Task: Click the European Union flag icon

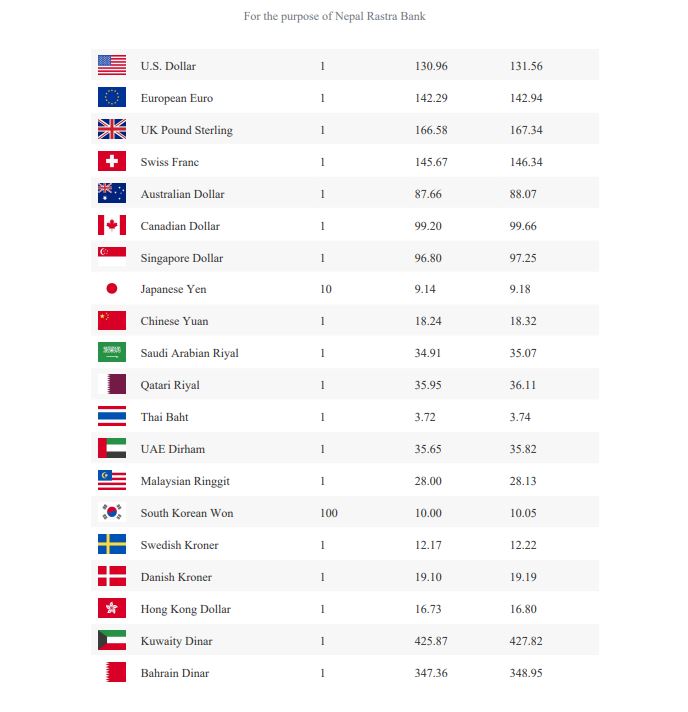Action: coord(112,97)
